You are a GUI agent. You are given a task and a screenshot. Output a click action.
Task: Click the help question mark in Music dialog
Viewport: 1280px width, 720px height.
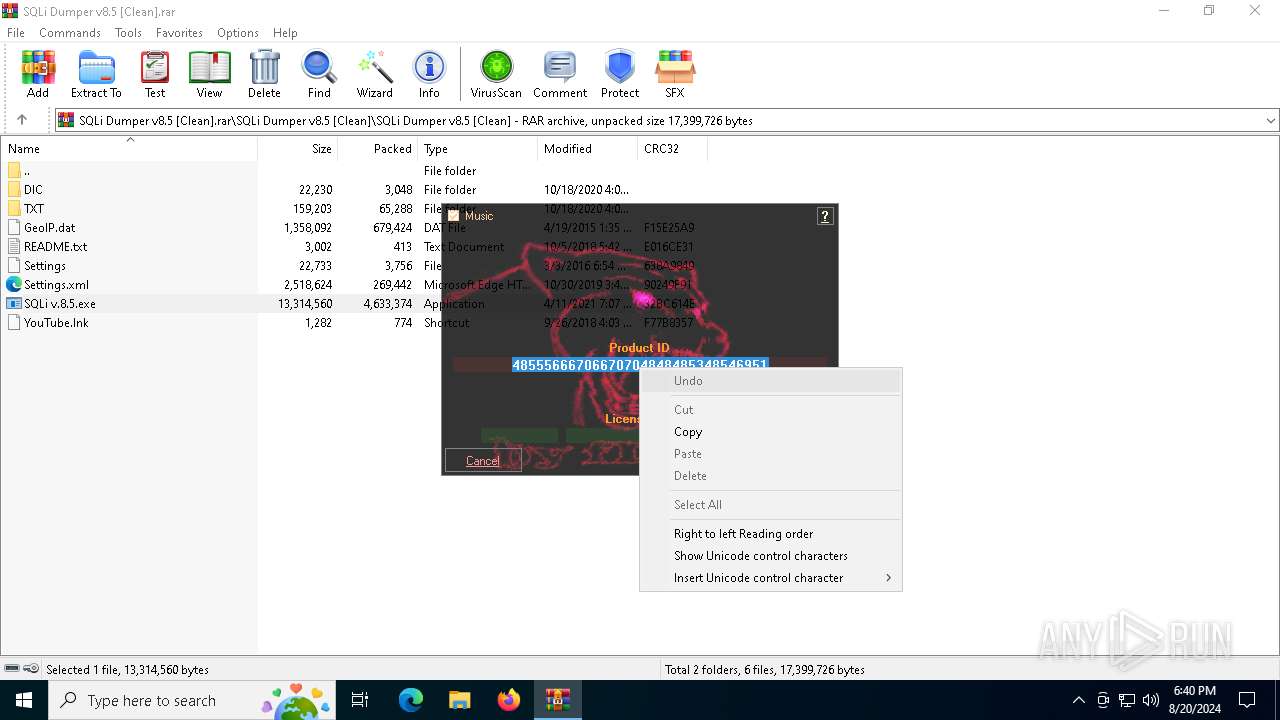[825, 216]
